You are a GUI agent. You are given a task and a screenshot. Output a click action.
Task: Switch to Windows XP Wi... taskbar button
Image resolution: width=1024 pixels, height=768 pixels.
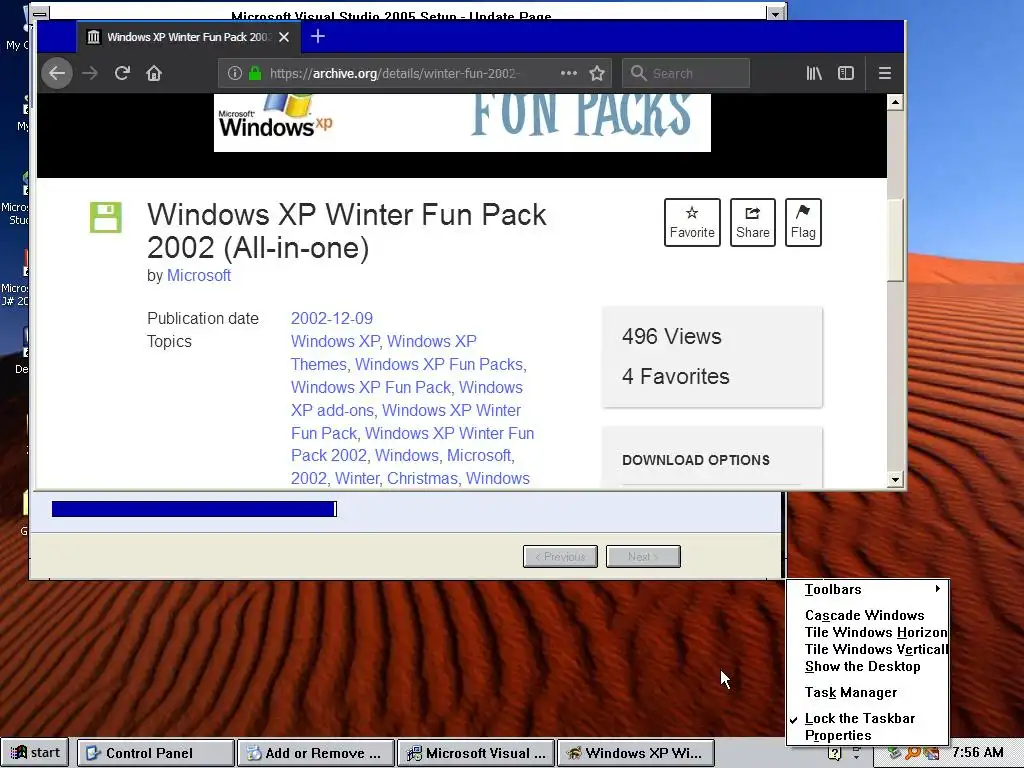click(x=636, y=753)
